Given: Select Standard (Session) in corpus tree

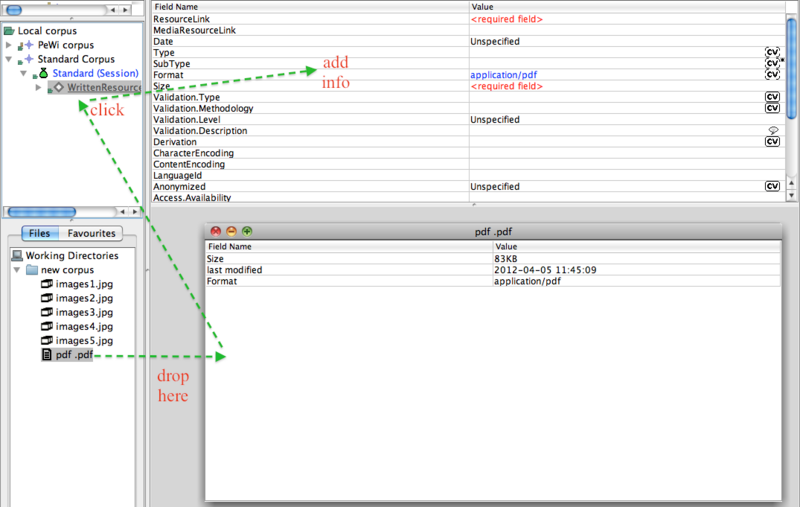Looking at the screenshot, I should pos(95,73).
